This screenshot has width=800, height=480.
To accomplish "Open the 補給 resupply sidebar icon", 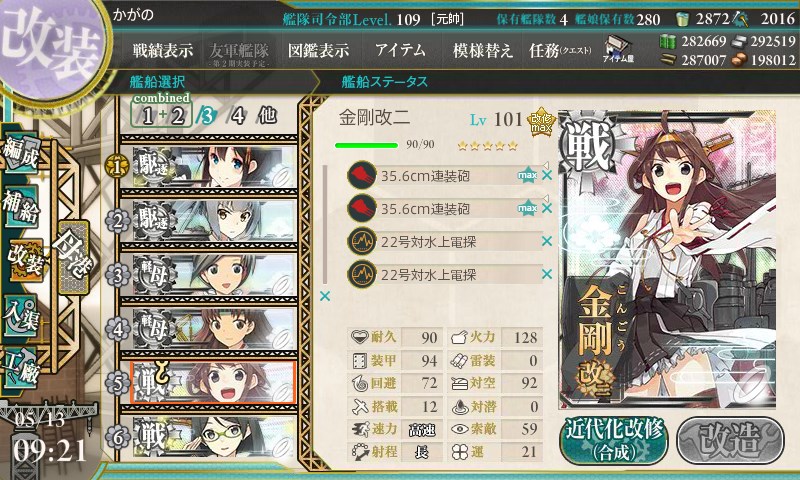I will 20,208.
